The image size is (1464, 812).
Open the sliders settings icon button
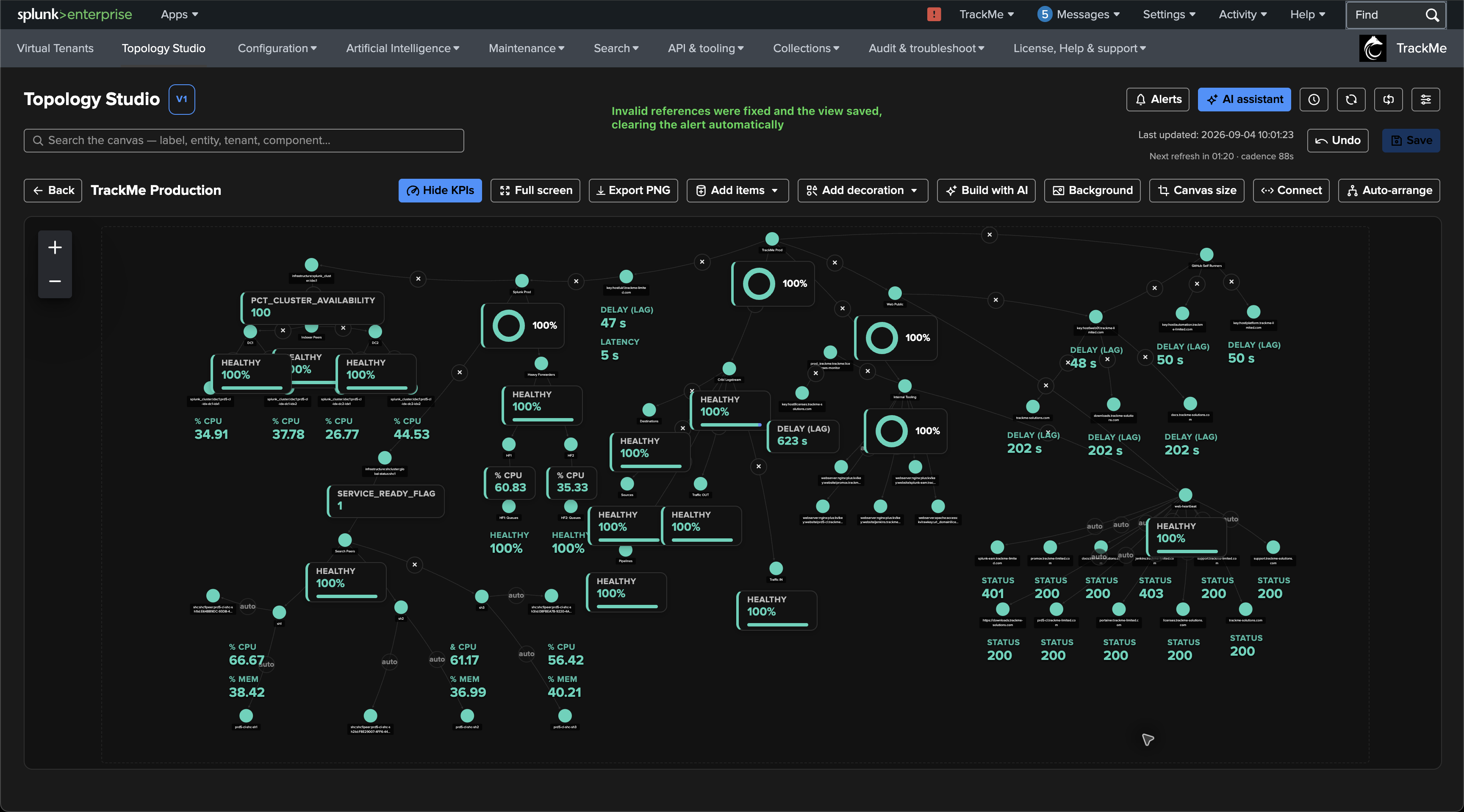click(1425, 100)
